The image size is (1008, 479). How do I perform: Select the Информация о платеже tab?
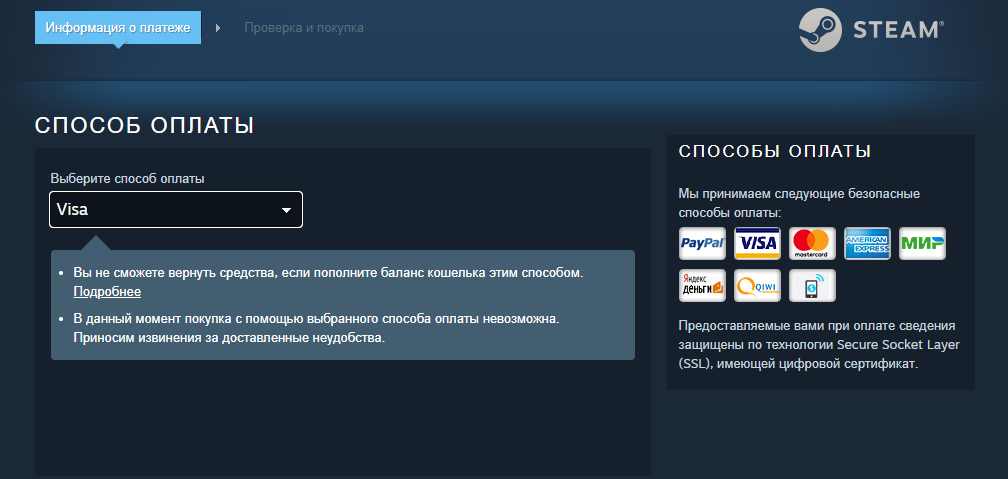[x=118, y=28]
